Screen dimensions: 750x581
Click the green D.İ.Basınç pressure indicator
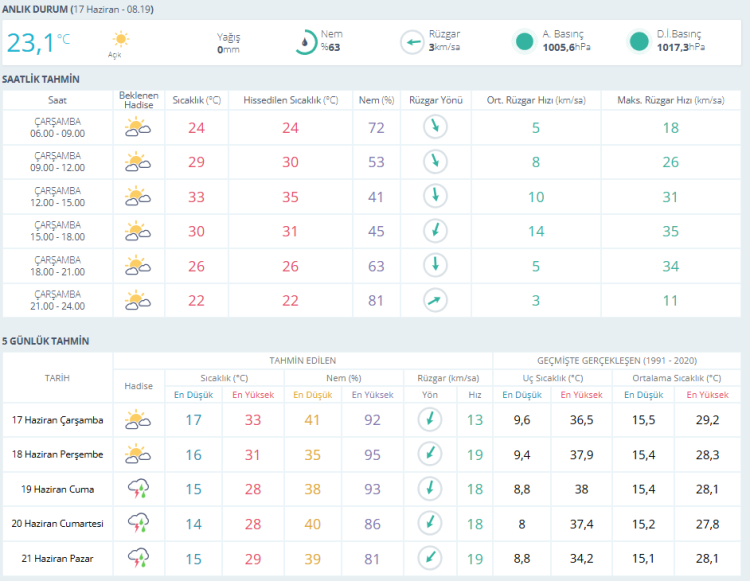[639, 42]
